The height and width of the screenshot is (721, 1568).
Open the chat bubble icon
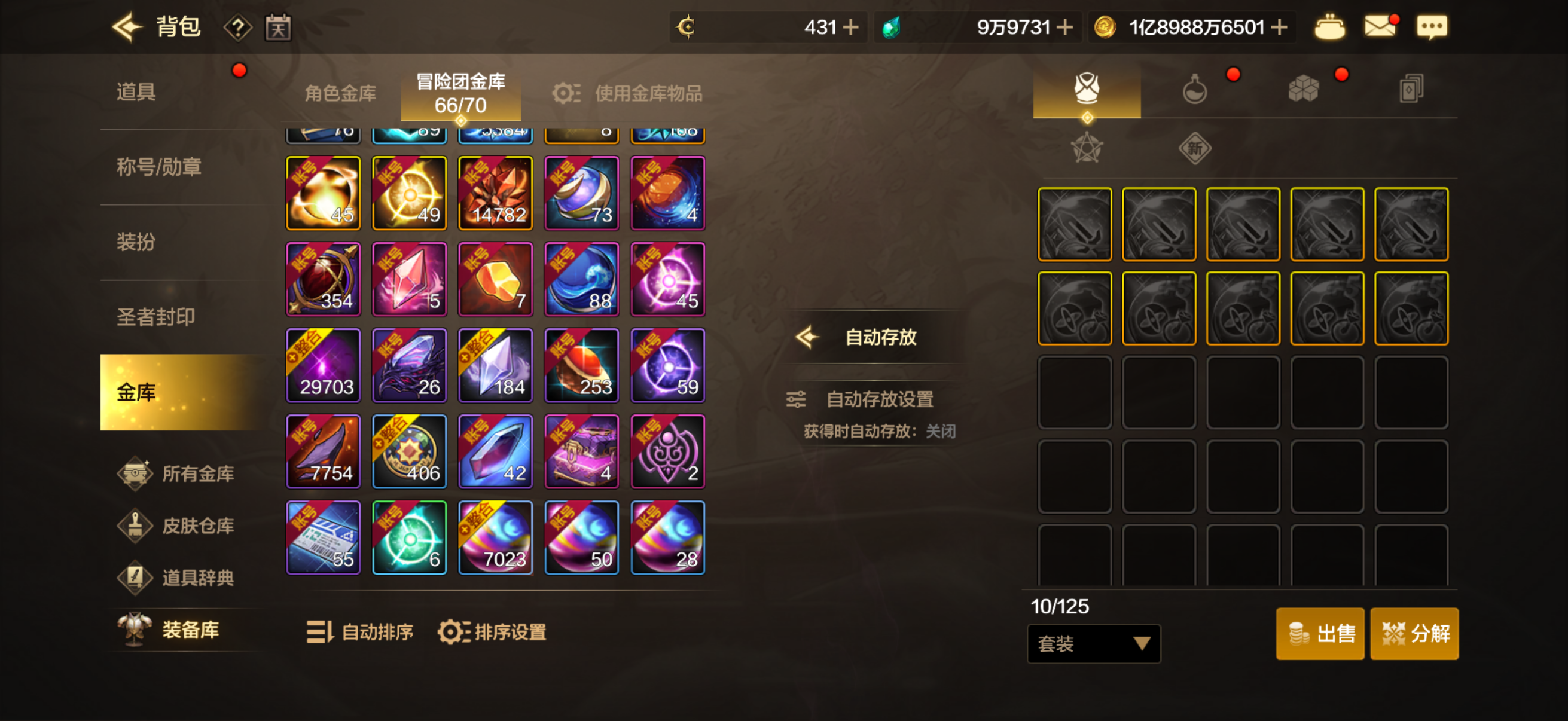[x=1432, y=28]
